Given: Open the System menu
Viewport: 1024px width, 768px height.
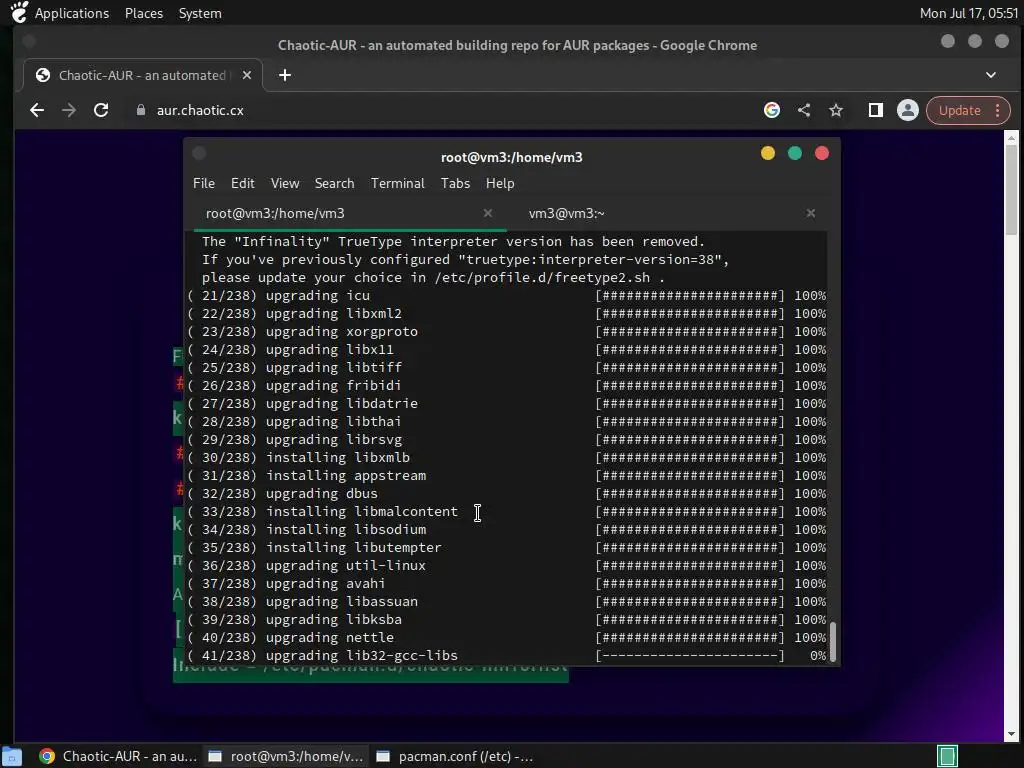Looking at the screenshot, I should tap(200, 13).
